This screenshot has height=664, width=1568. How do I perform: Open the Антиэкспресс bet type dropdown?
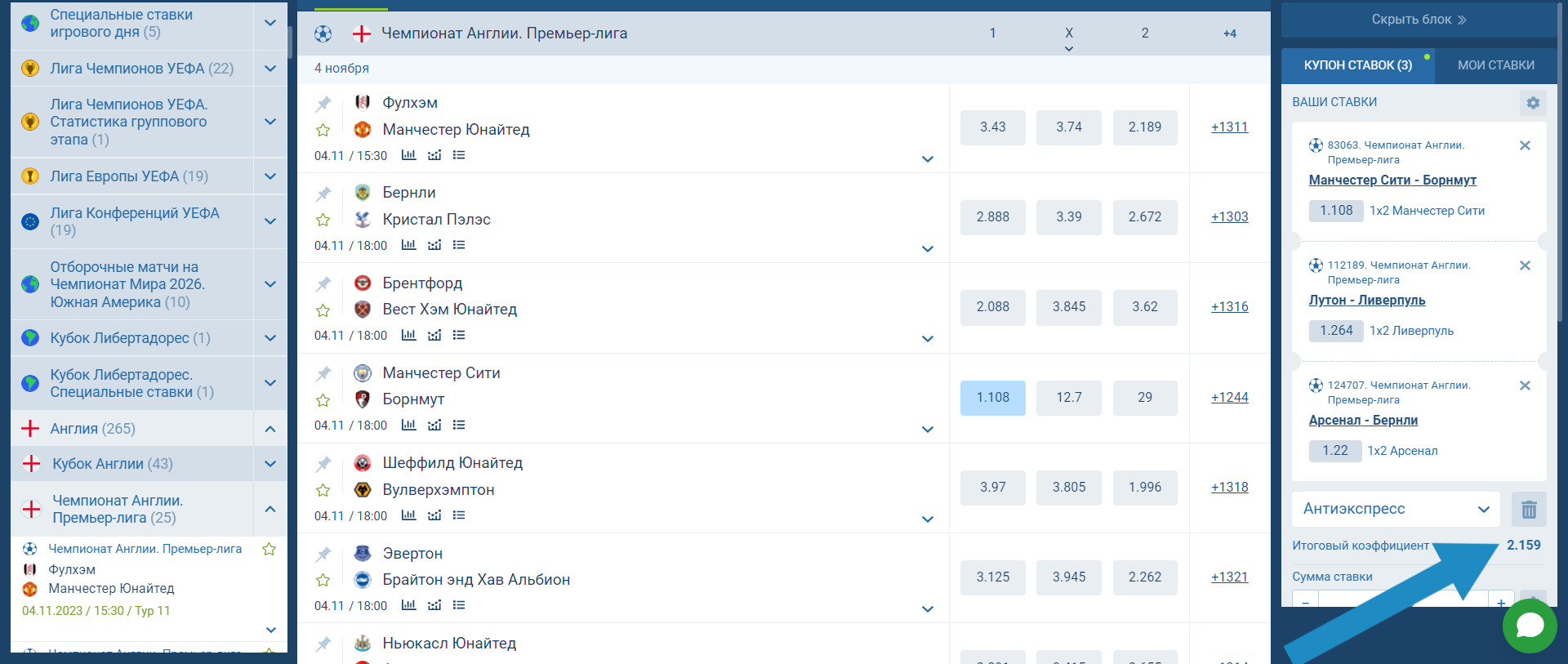(x=1396, y=509)
